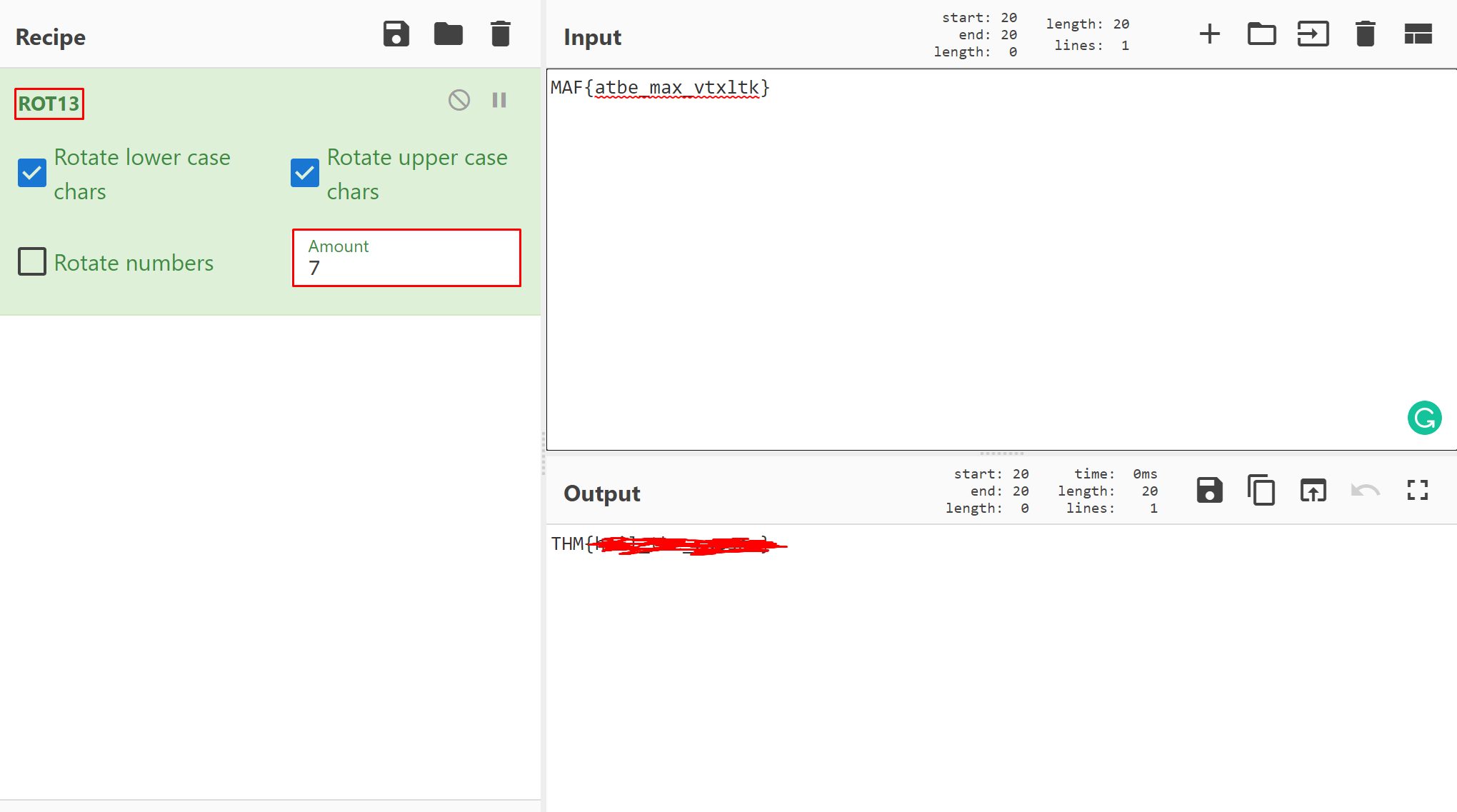Replace input with output
The width and height of the screenshot is (1457, 812).
point(1313,490)
